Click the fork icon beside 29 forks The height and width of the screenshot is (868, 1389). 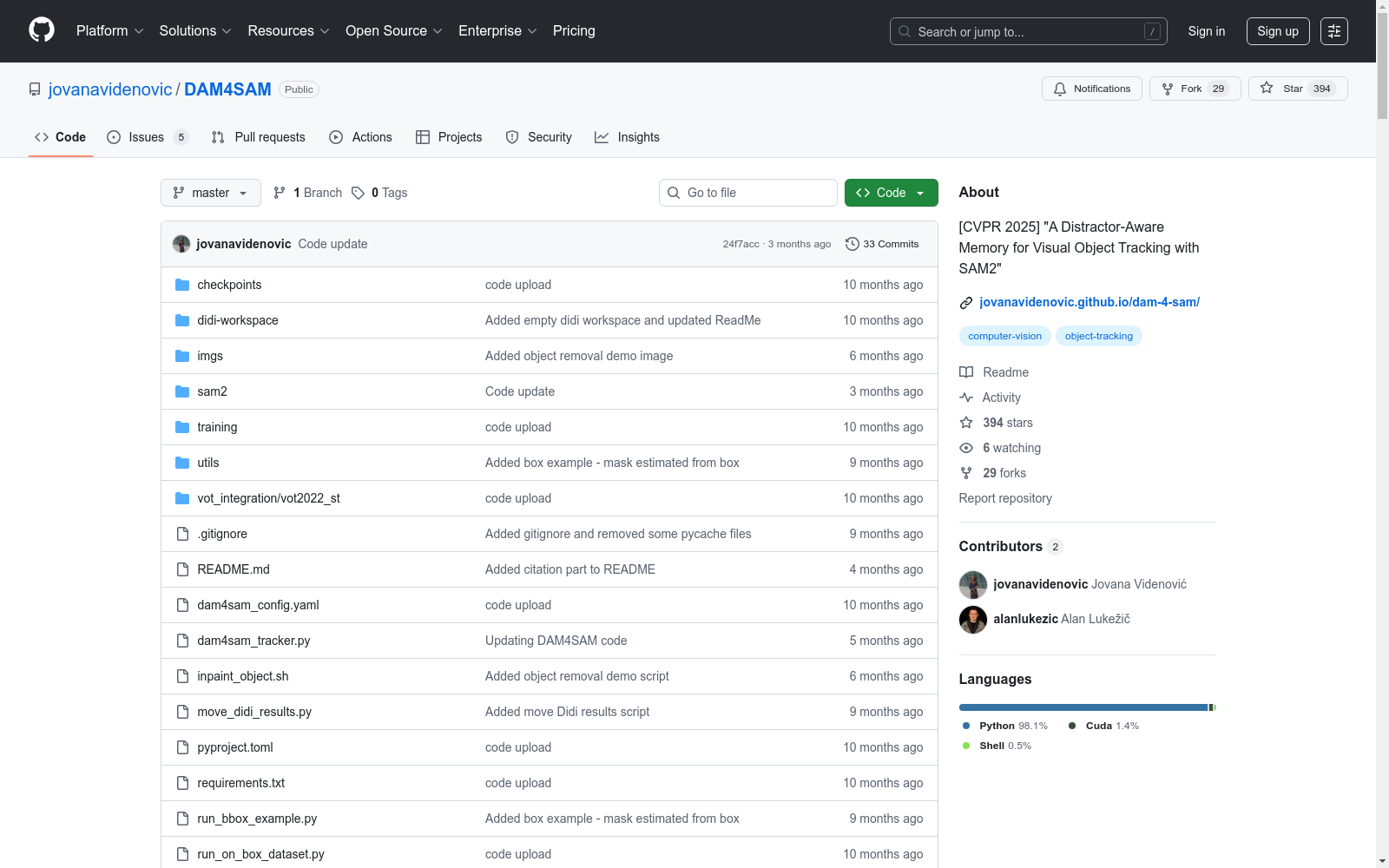(966, 473)
